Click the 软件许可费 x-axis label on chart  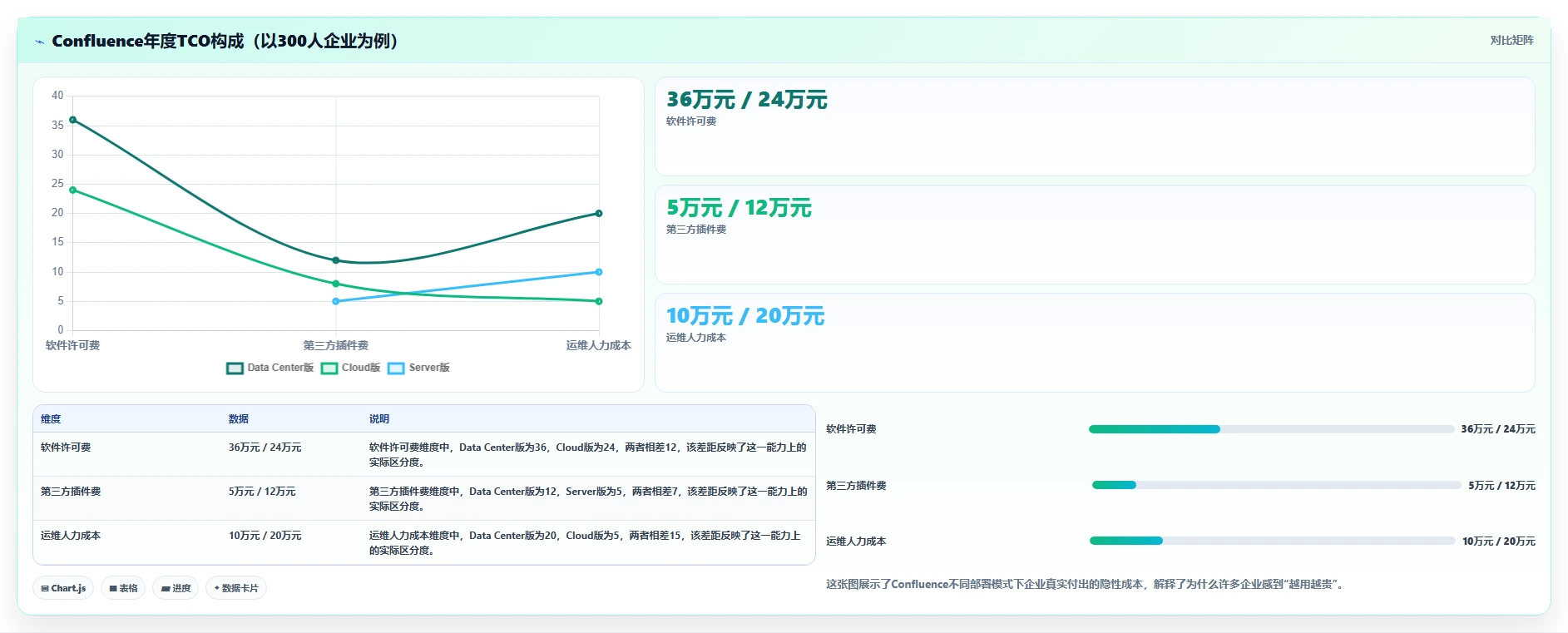73,345
